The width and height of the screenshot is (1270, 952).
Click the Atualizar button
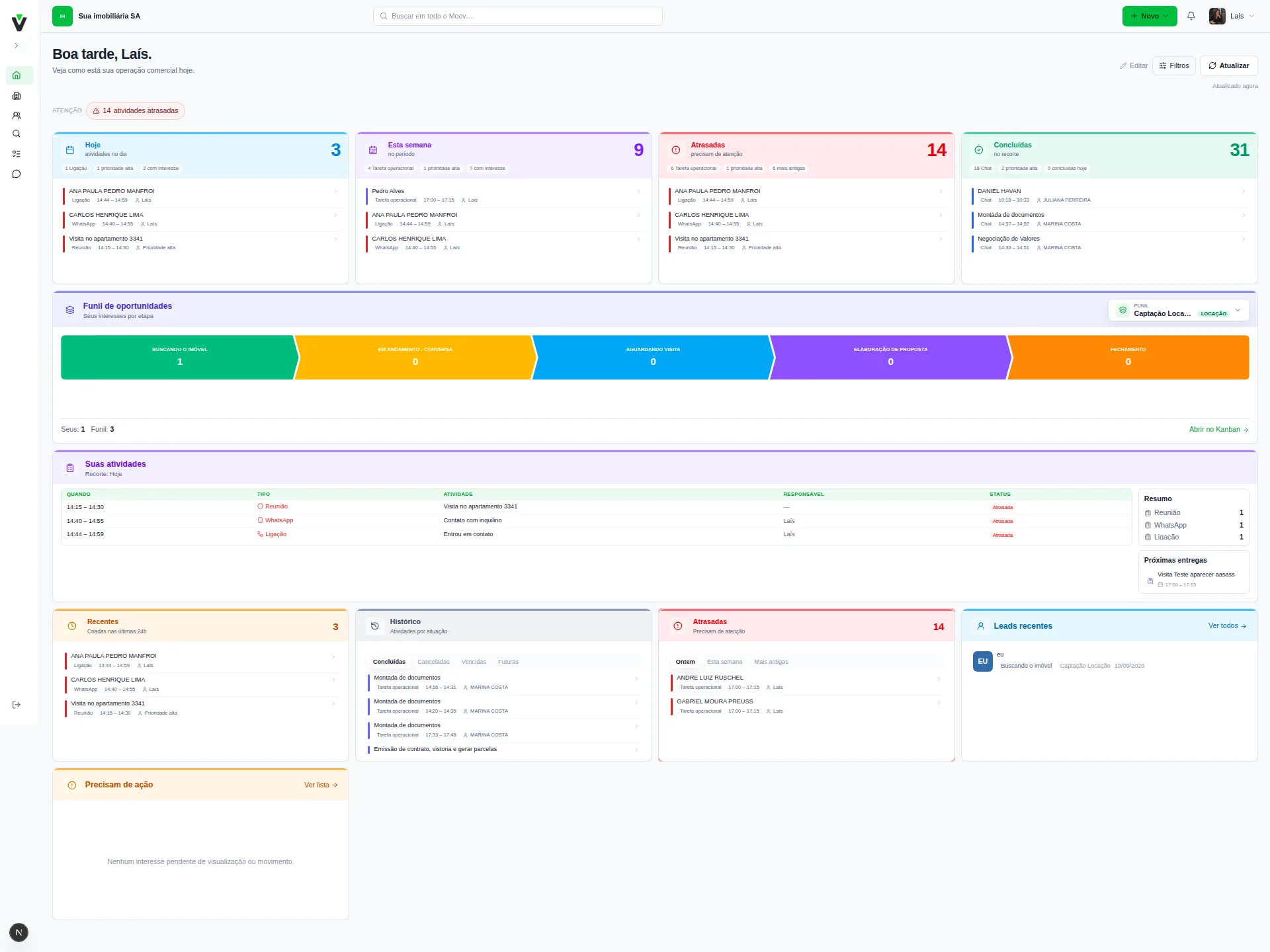pos(1228,65)
